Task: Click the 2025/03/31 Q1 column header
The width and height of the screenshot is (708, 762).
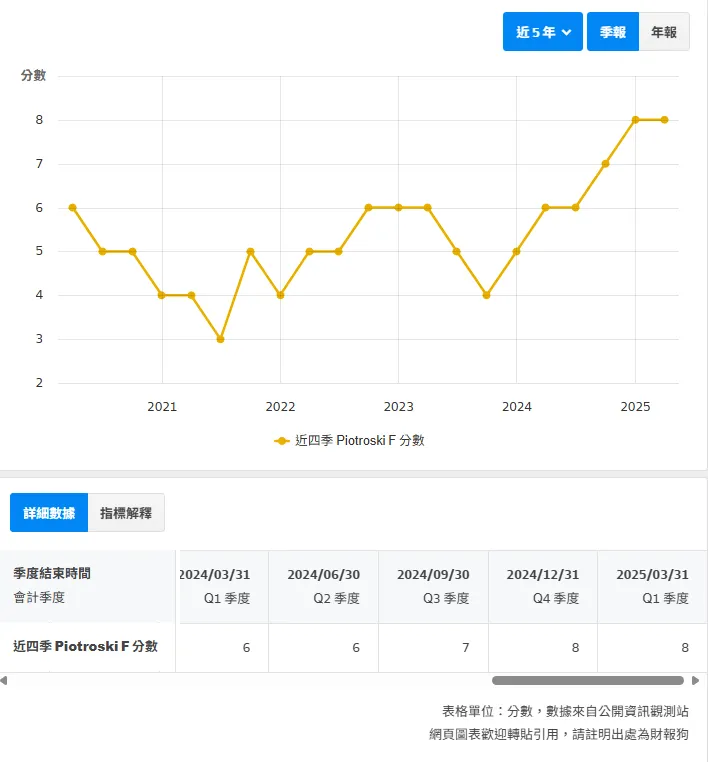Action: (653, 587)
